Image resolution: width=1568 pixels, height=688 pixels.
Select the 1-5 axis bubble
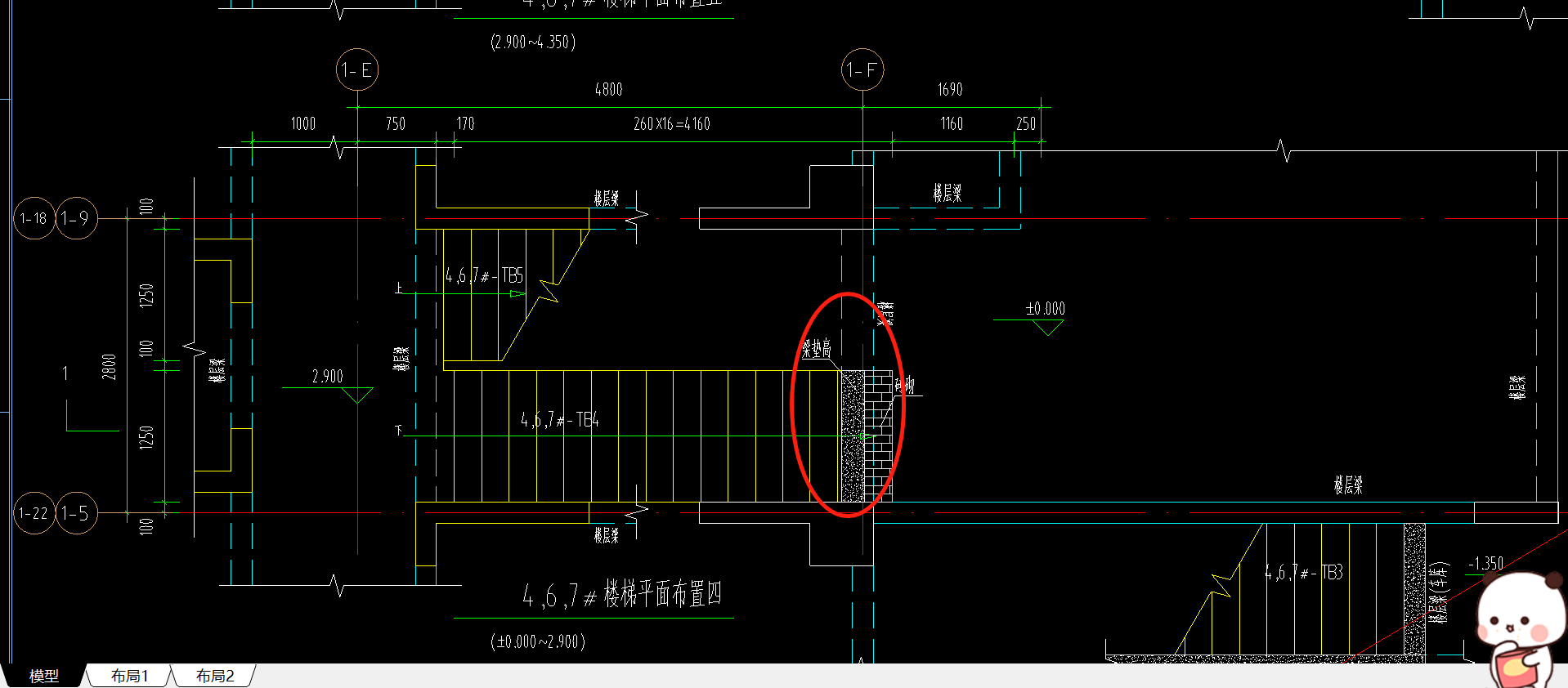click(x=77, y=513)
